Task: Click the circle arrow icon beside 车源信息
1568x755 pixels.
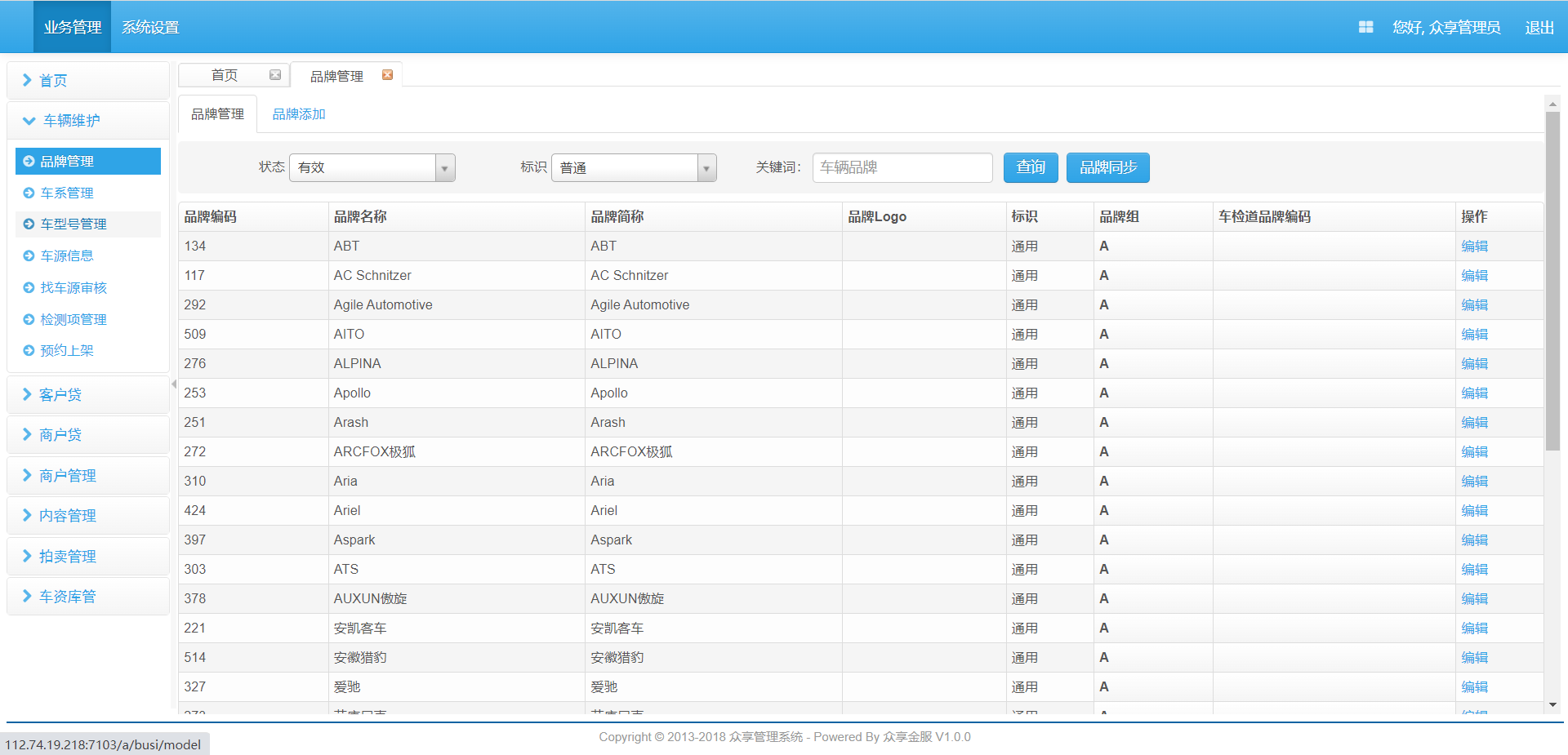Action: click(29, 256)
